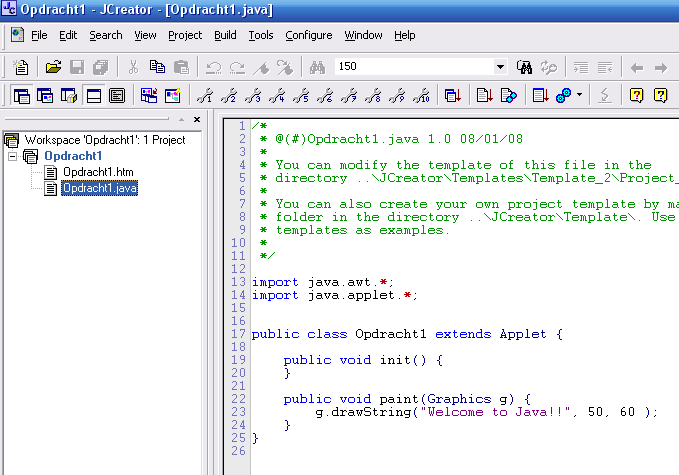Image resolution: width=679 pixels, height=475 pixels.
Task: Click the Cut scissors icon
Action: click(133, 68)
